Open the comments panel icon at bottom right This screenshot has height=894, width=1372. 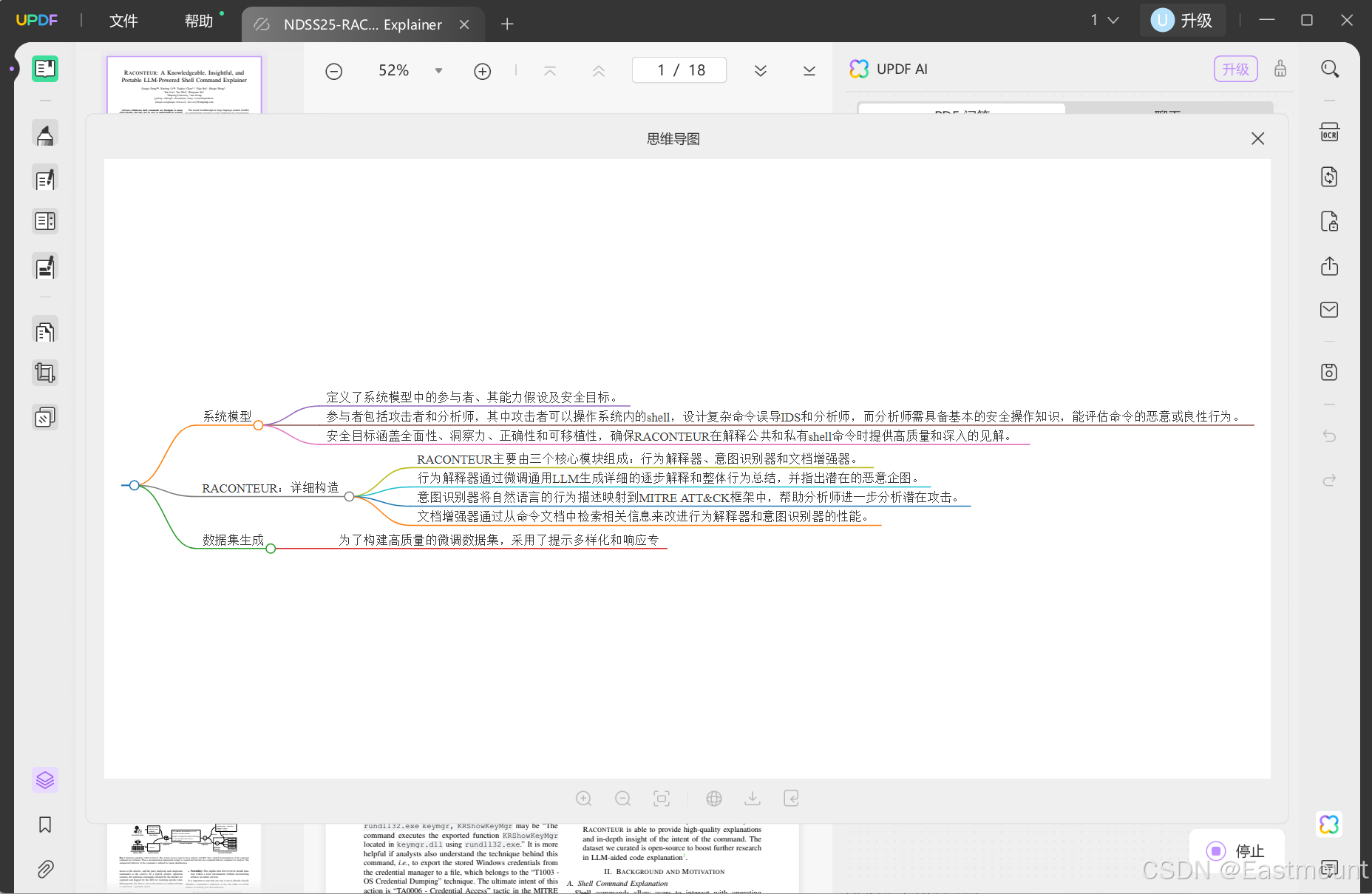[1329, 868]
